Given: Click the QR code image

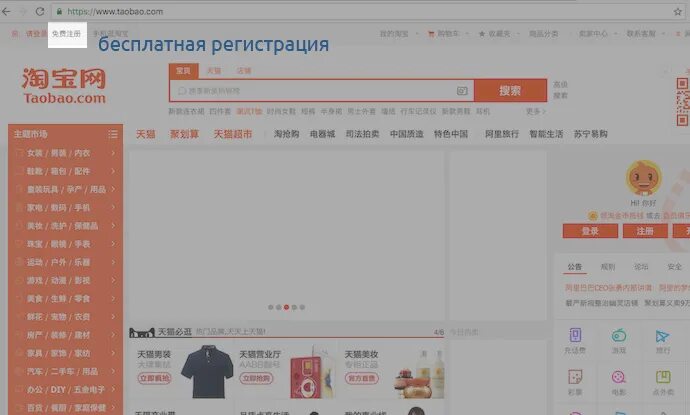Looking at the screenshot, I should click(683, 102).
